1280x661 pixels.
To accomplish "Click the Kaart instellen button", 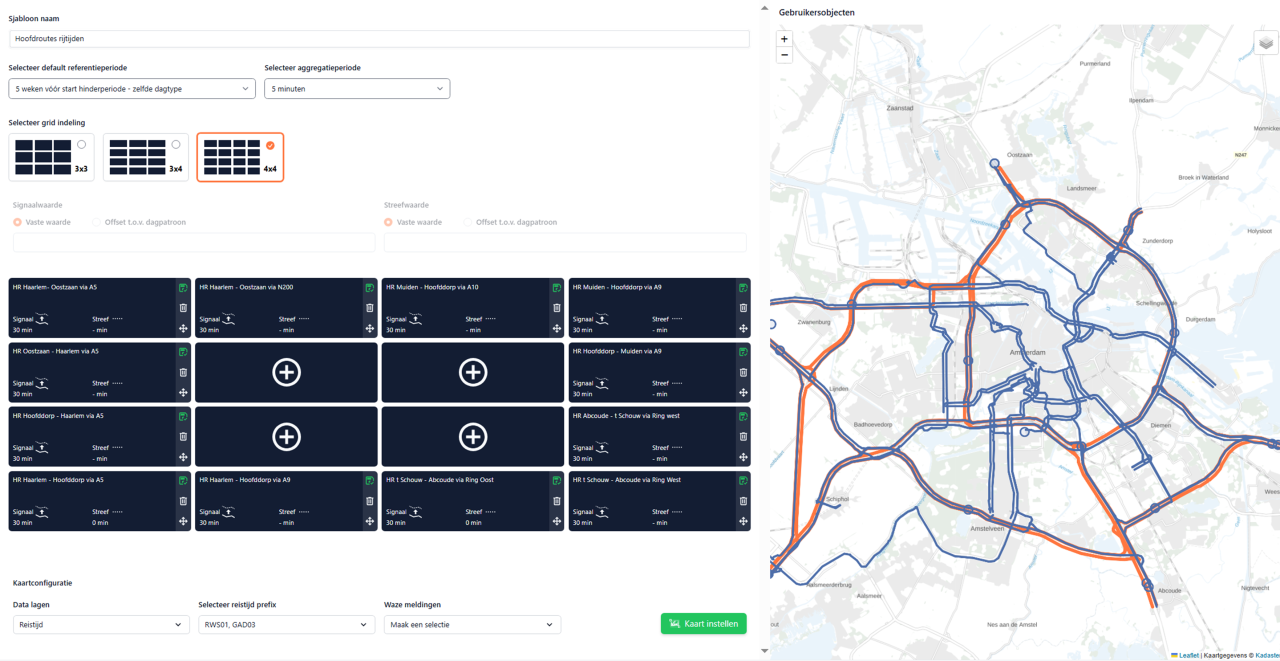I will (x=703, y=624).
